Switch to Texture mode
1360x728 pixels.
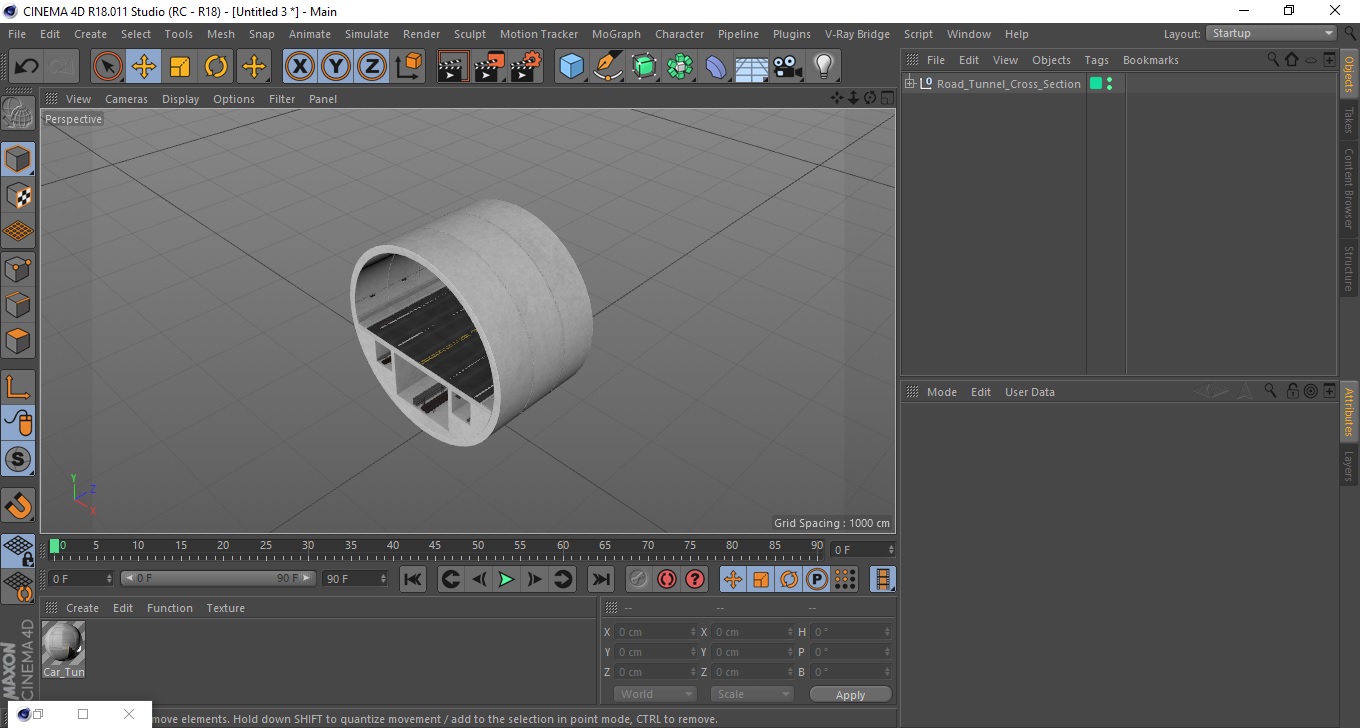pyautogui.click(x=18, y=196)
